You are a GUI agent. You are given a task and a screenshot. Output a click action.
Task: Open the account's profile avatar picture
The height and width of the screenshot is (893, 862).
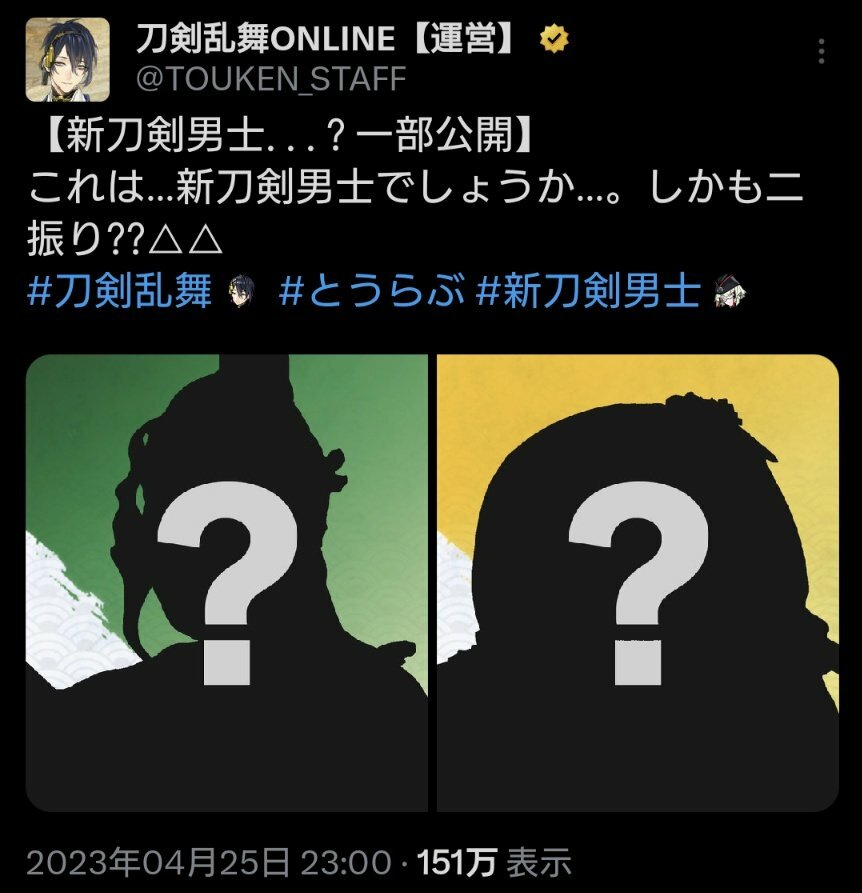68,59
